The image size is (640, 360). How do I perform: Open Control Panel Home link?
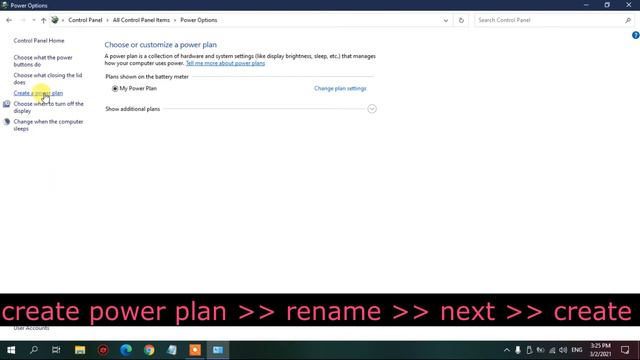click(39, 40)
